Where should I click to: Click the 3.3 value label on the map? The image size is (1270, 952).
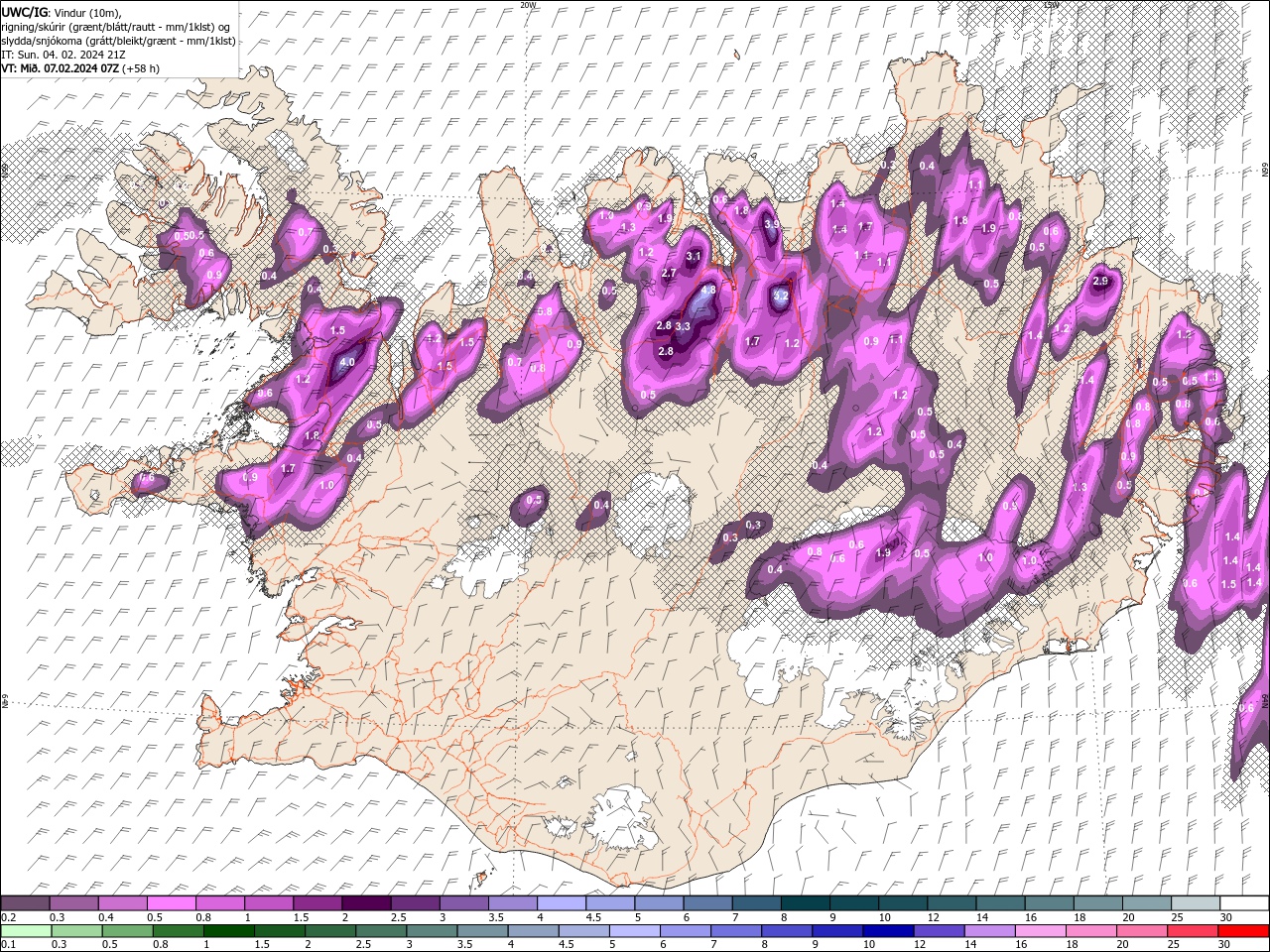pyautogui.click(x=683, y=326)
